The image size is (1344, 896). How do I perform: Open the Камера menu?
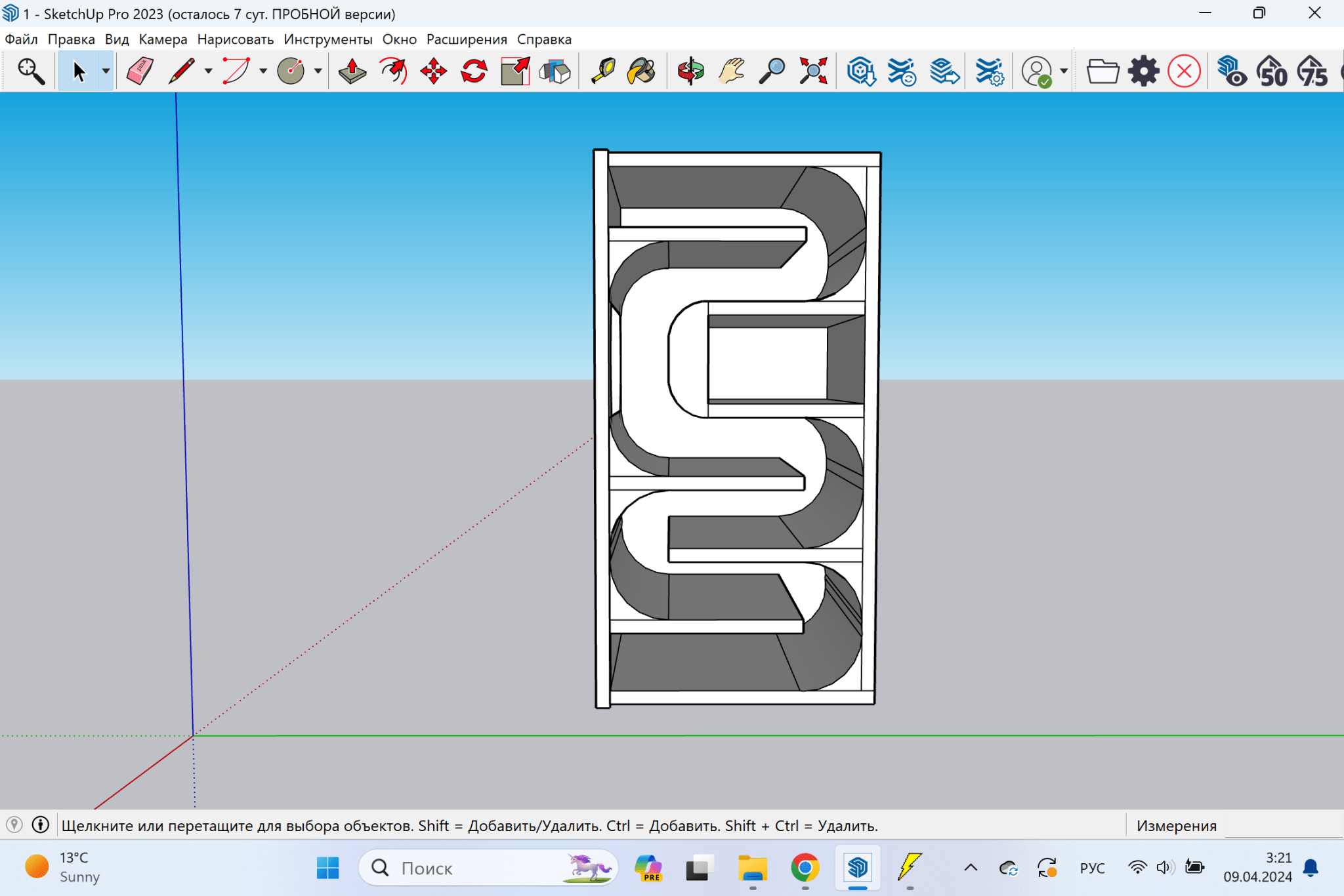pyautogui.click(x=163, y=39)
